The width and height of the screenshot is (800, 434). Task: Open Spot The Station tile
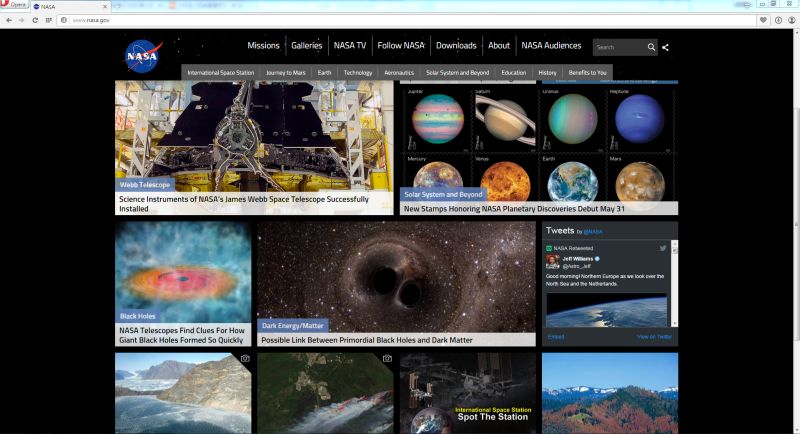click(468, 393)
